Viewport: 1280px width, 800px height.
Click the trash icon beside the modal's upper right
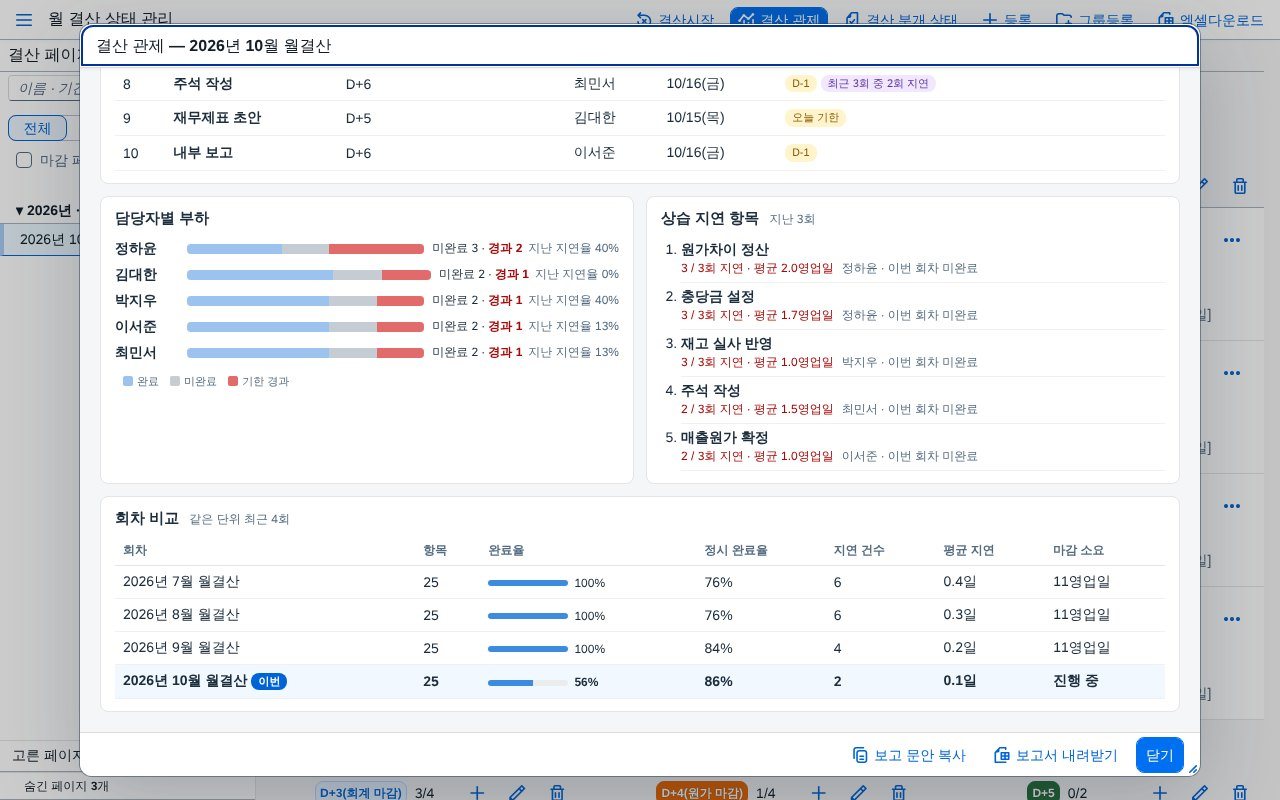pyautogui.click(x=1240, y=186)
